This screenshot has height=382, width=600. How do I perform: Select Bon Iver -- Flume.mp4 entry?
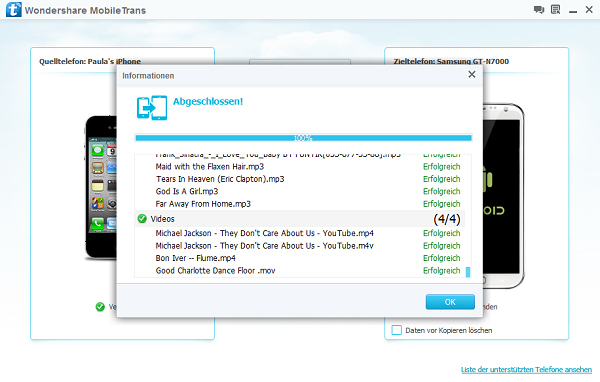click(196, 258)
